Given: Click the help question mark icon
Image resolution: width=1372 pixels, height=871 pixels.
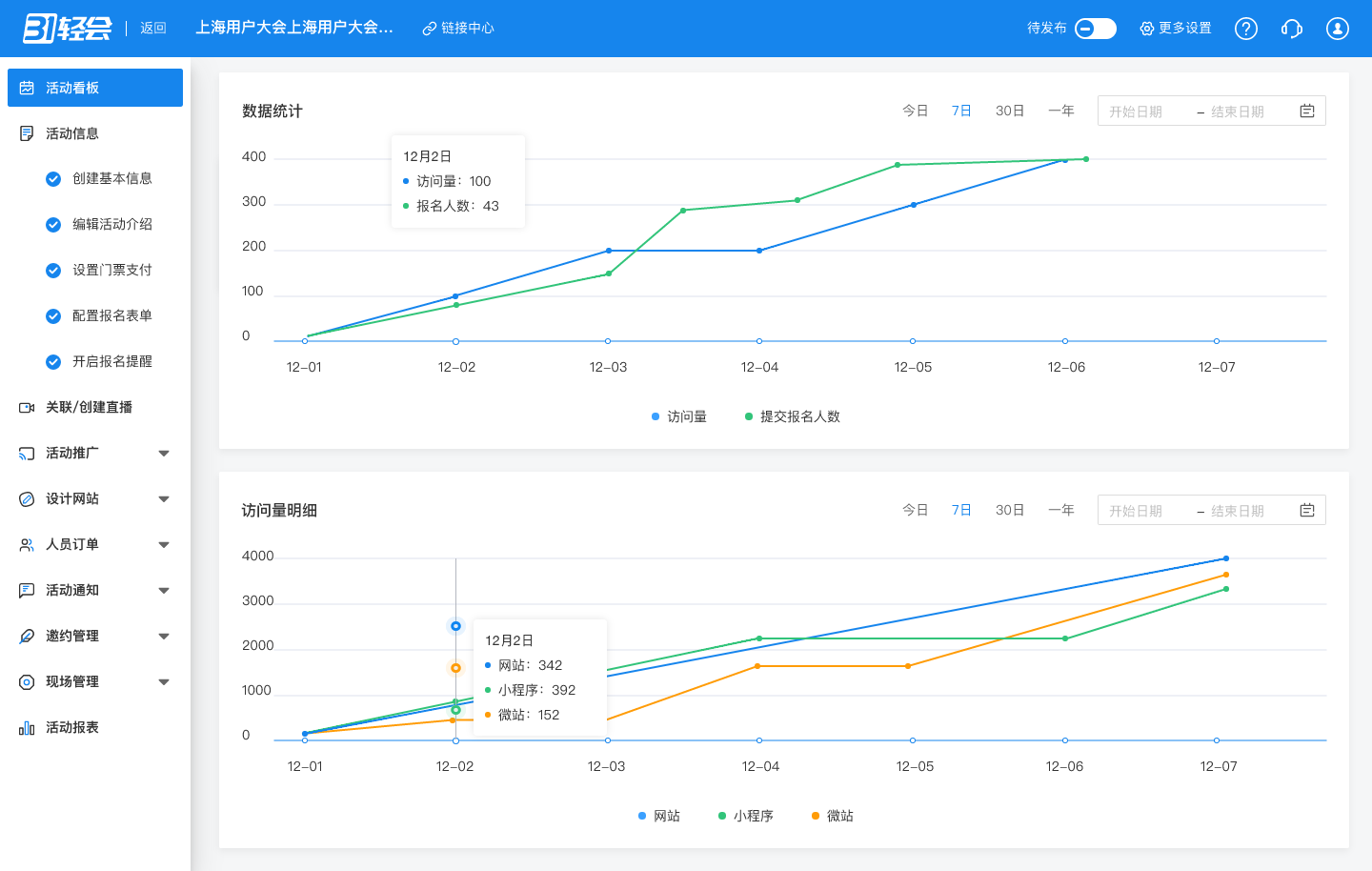Looking at the screenshot, I should point(1245,29).
